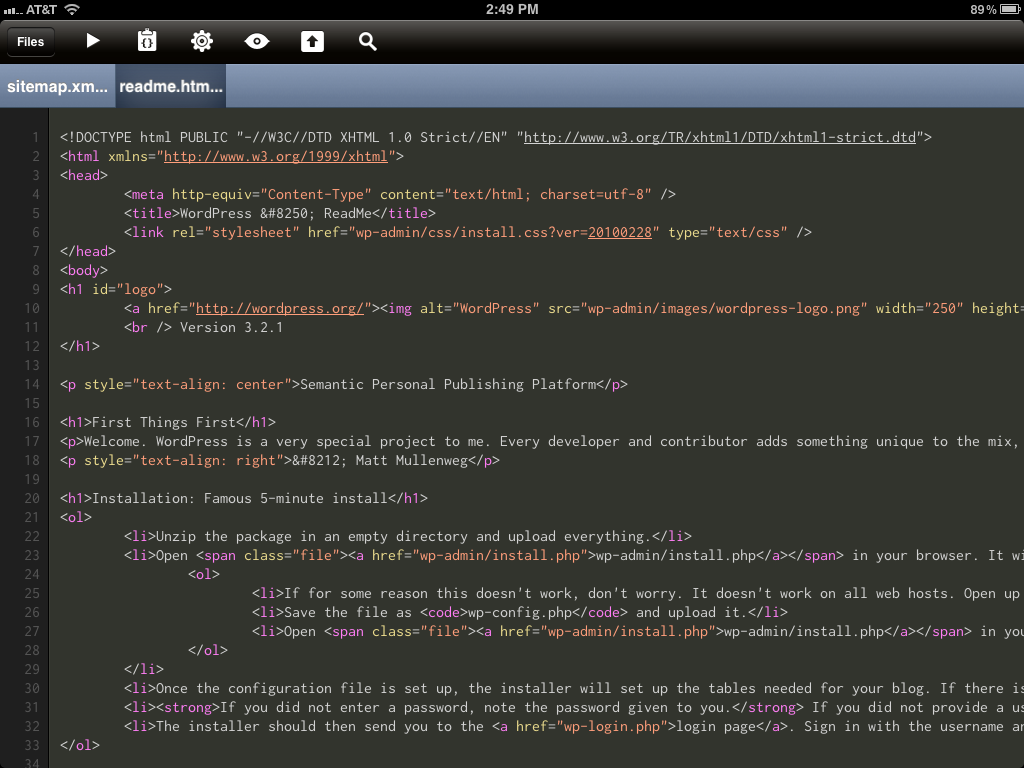Click 'Save the file as' text
The height and width of the screenshot is (768, 1024).
click(348, 612)
